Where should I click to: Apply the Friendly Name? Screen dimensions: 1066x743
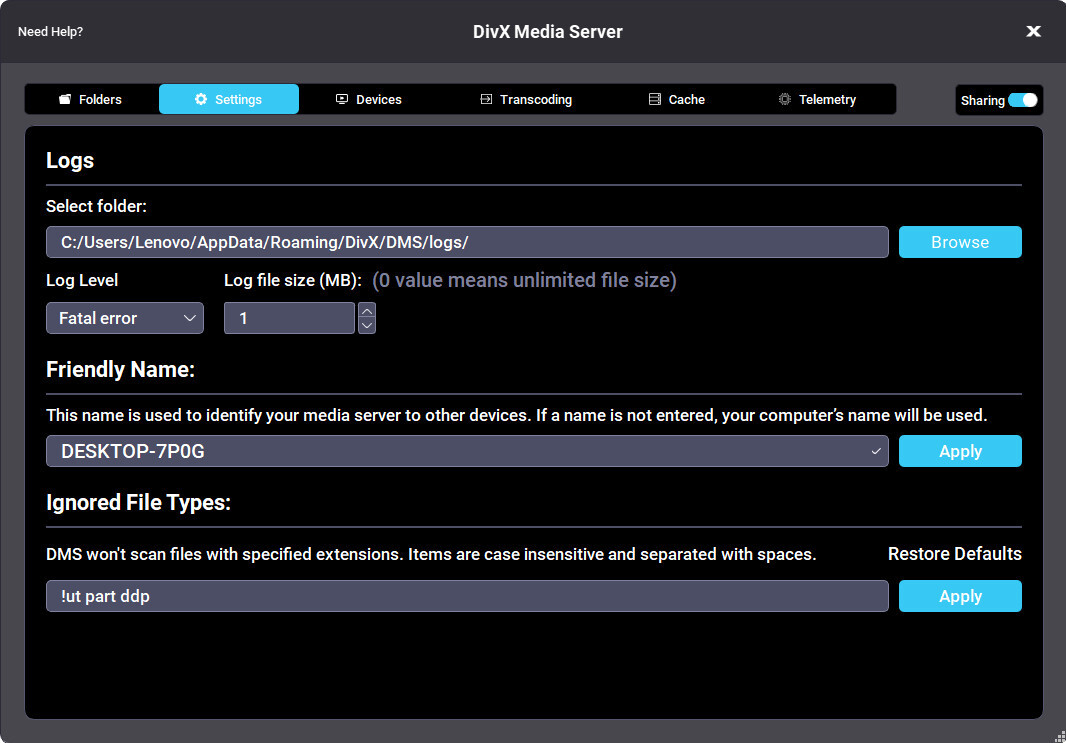(x=960, y=451)
